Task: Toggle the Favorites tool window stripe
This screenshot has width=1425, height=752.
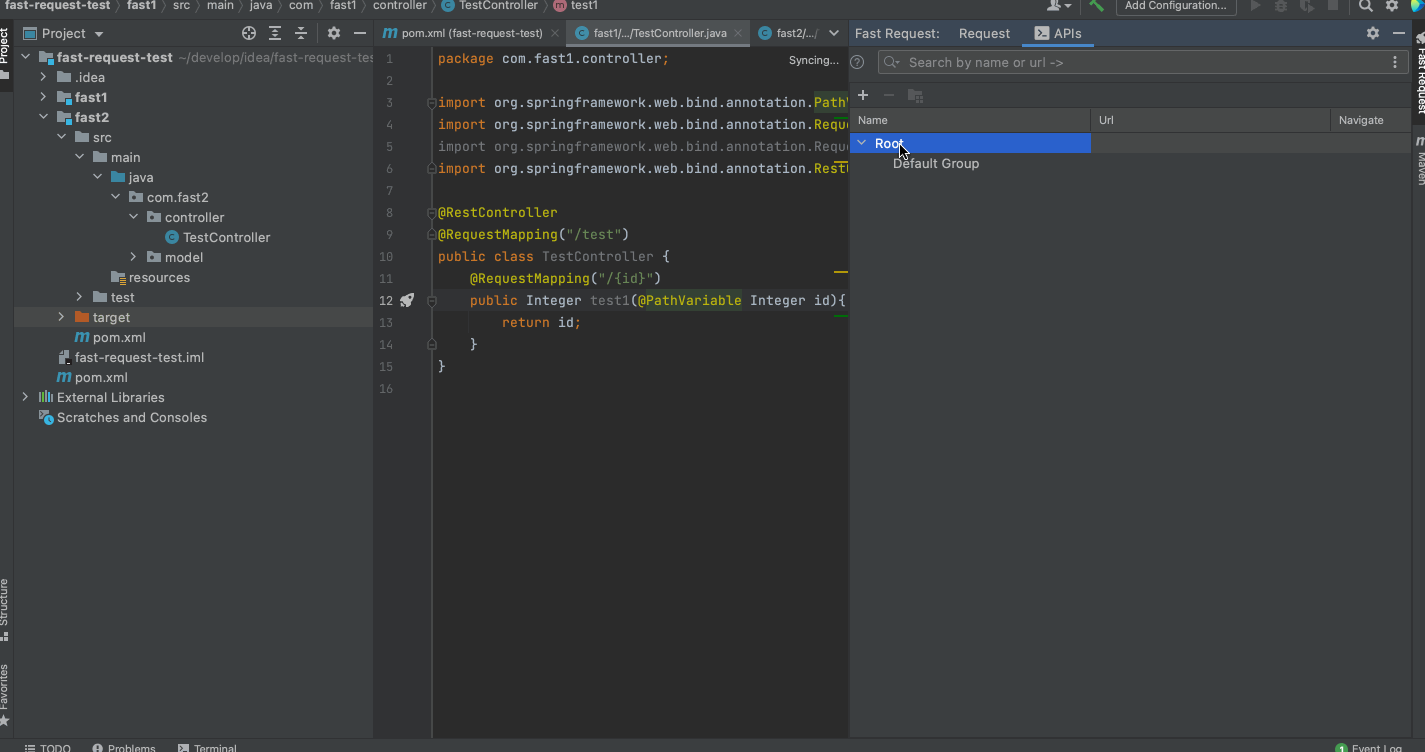Action: 5,688
